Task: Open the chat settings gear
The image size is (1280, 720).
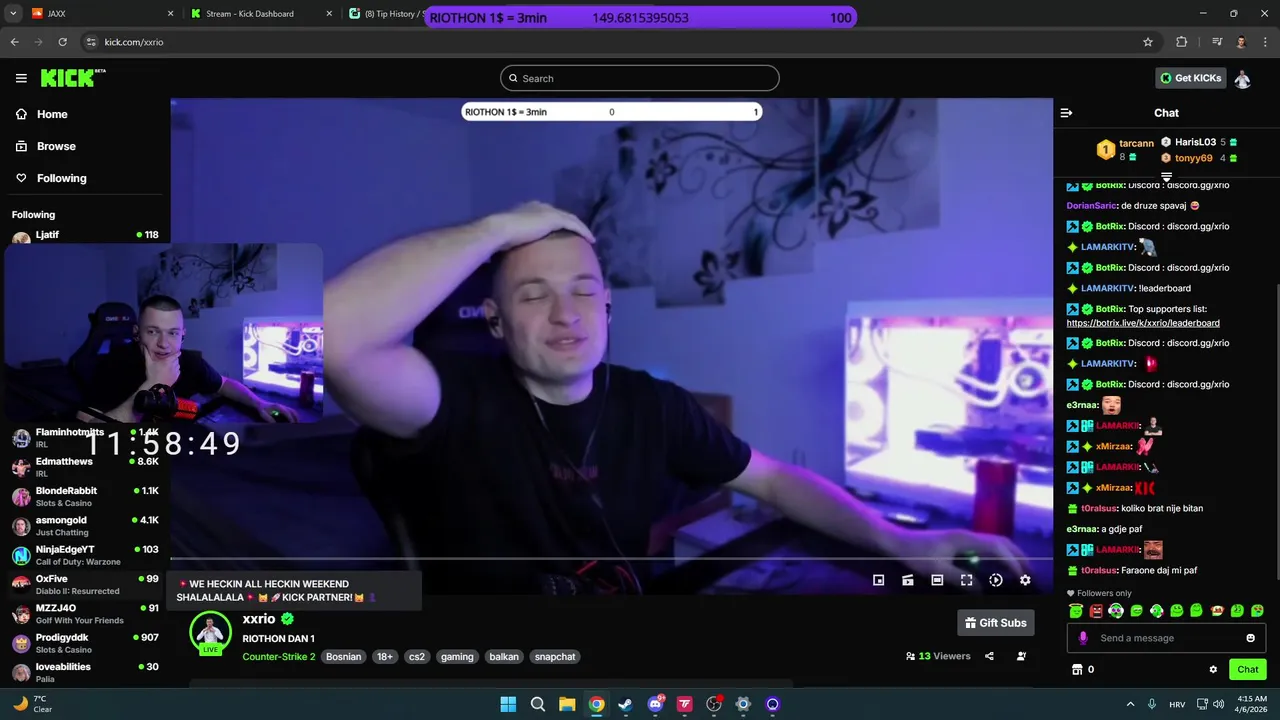Action: click(x=1213, y=670)
